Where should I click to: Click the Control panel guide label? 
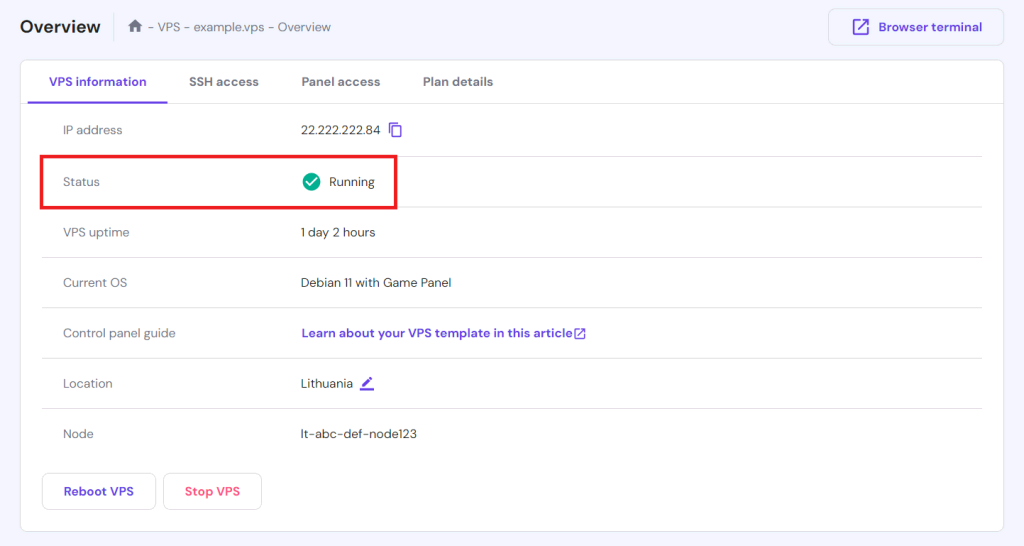(119, 333)
